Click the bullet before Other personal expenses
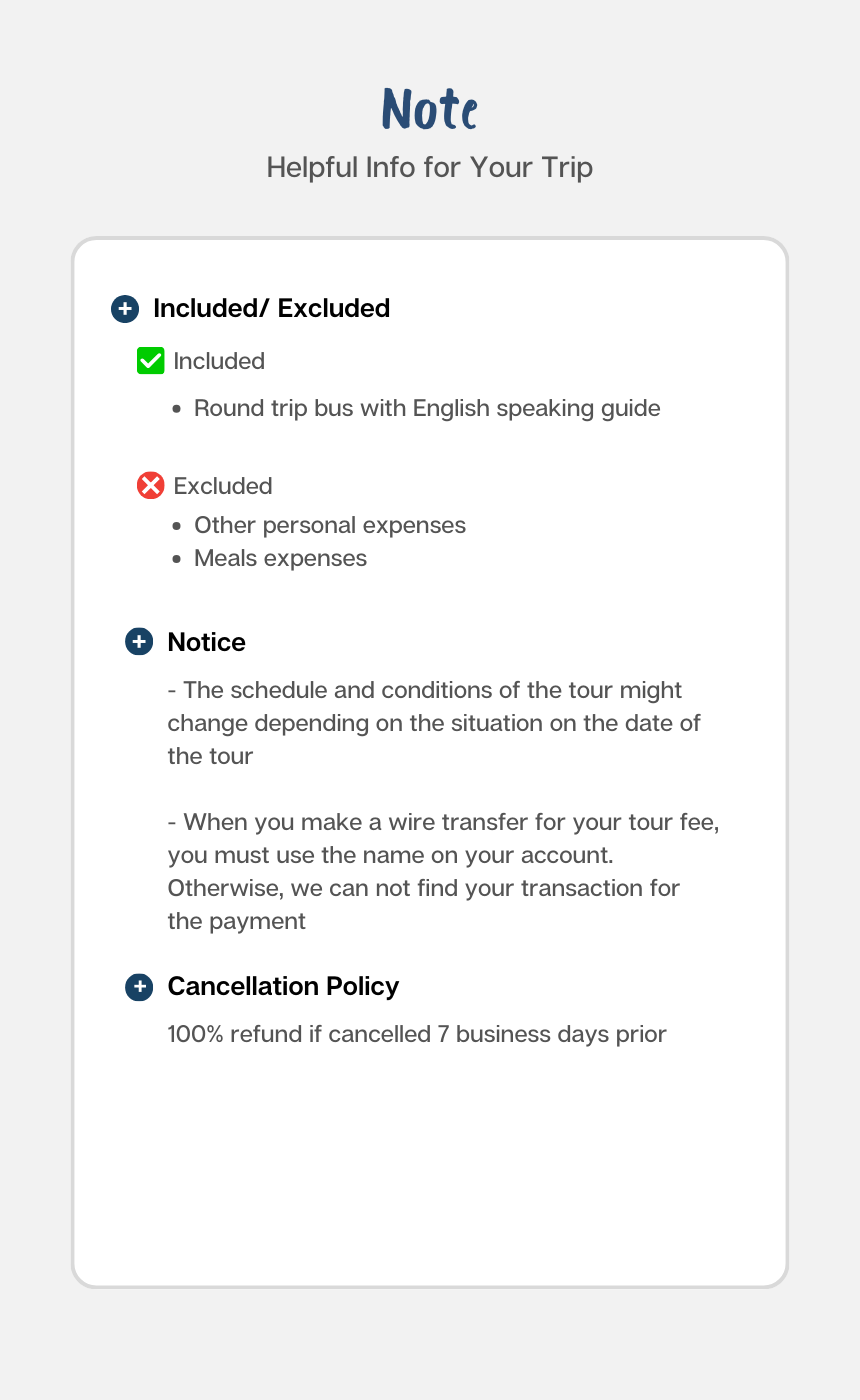The image size is (860, 1400). pyautogui.click(x=177, y=526)
